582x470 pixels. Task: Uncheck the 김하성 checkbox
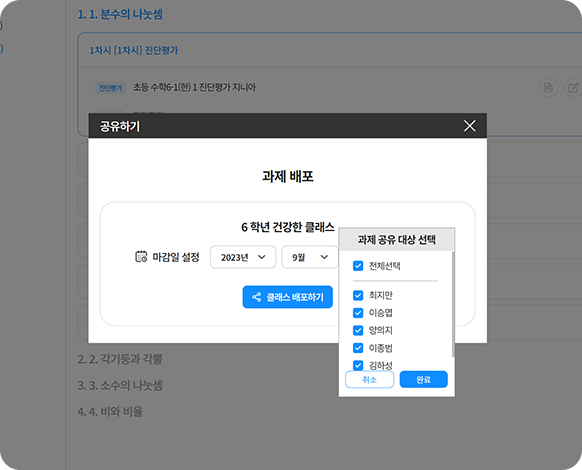click(358, 365)
